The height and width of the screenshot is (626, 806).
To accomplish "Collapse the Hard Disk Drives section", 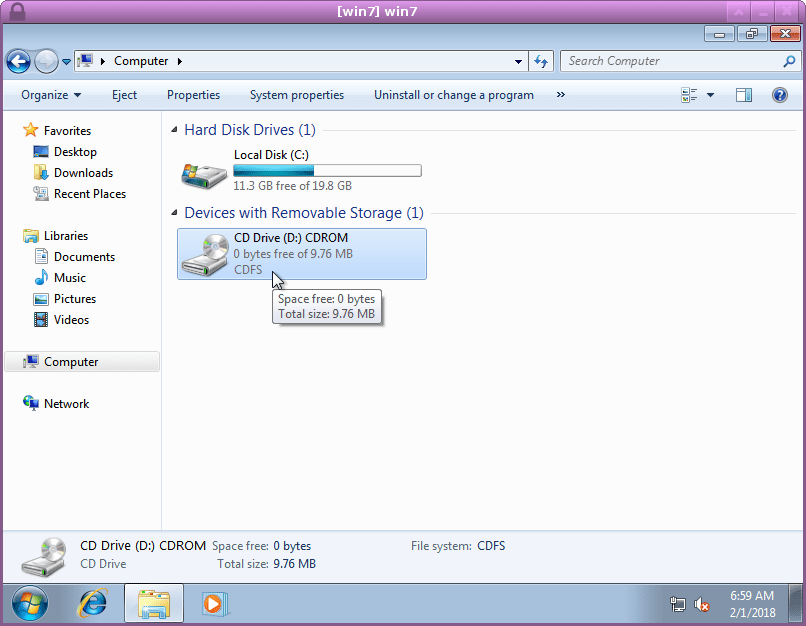I will (175, 130).
